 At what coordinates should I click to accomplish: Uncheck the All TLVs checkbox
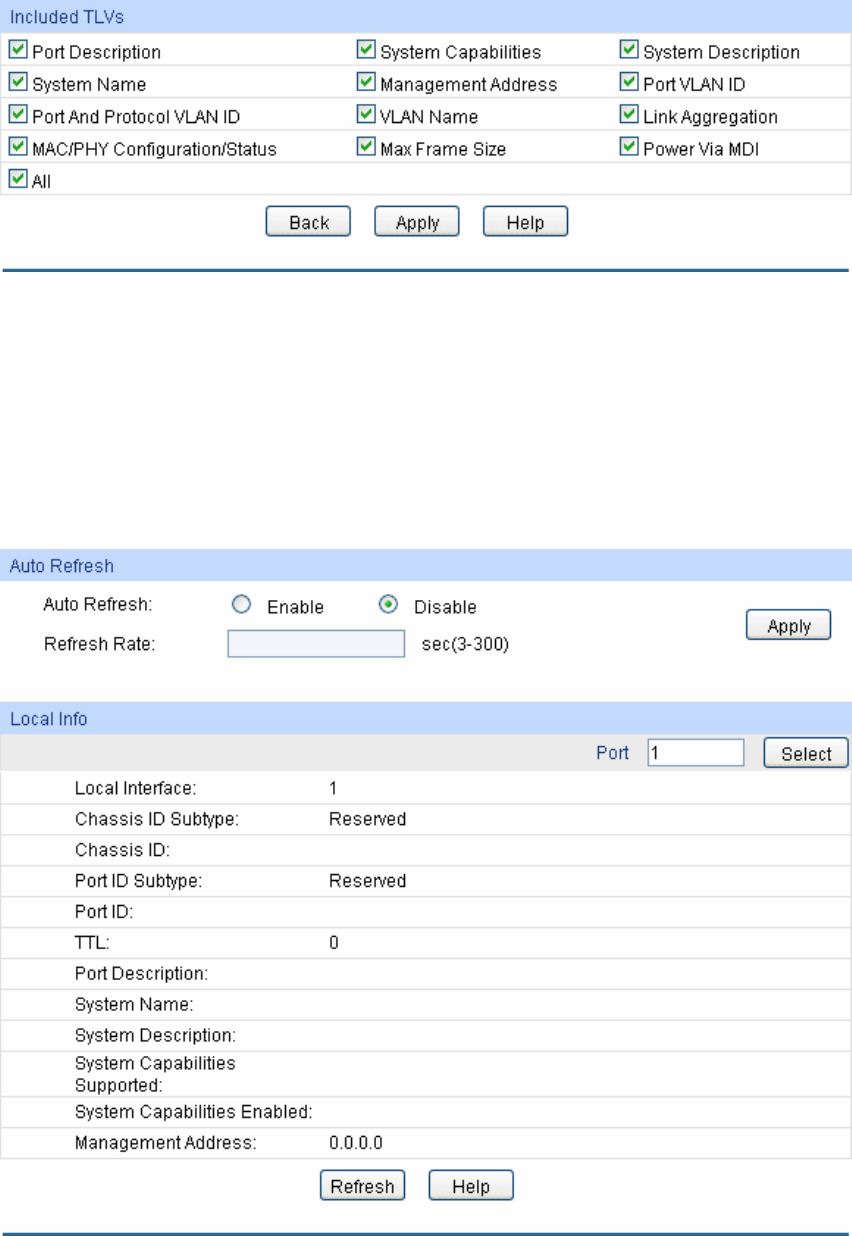[x=17, y=180]
